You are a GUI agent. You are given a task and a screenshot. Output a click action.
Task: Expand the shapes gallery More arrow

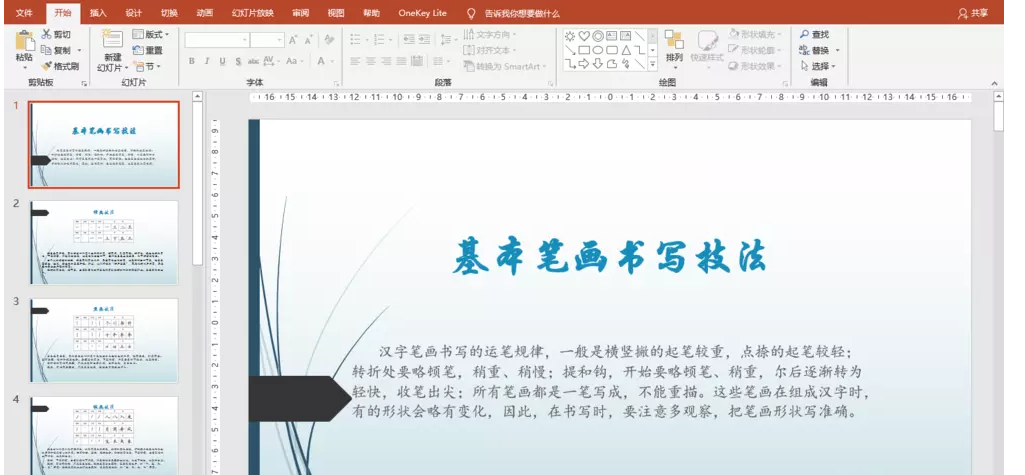[x=652, y=63]
